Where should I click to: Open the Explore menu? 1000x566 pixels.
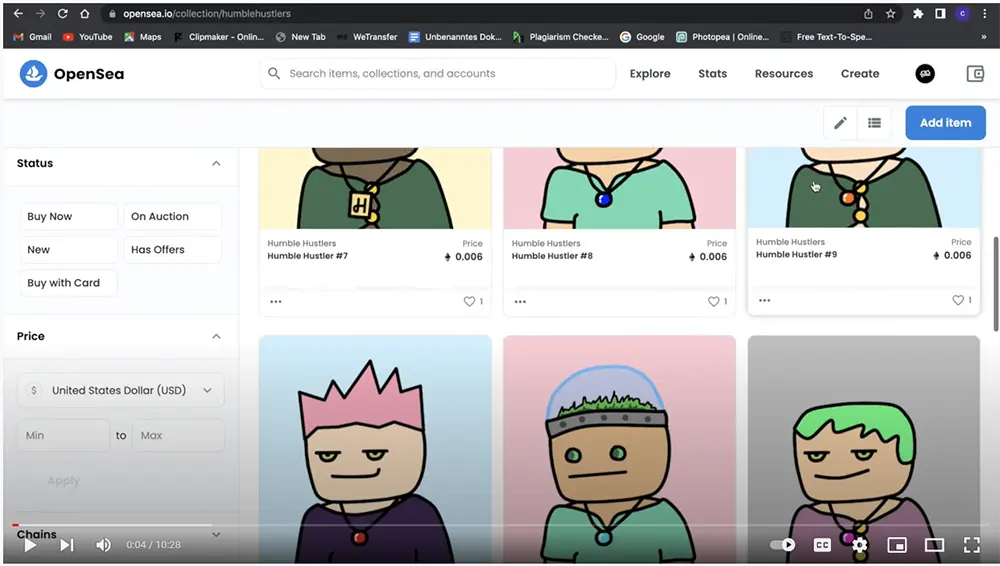[650, 74]
